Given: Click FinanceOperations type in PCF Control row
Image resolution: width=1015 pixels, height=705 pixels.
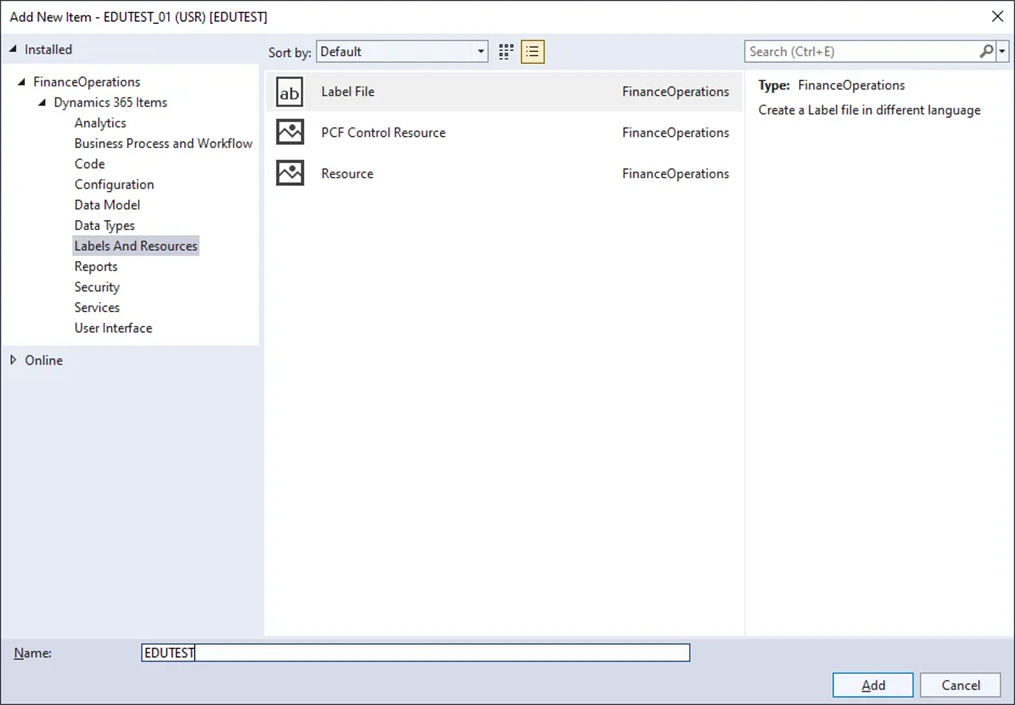Looking at the screenshot, I should [676, 133].
